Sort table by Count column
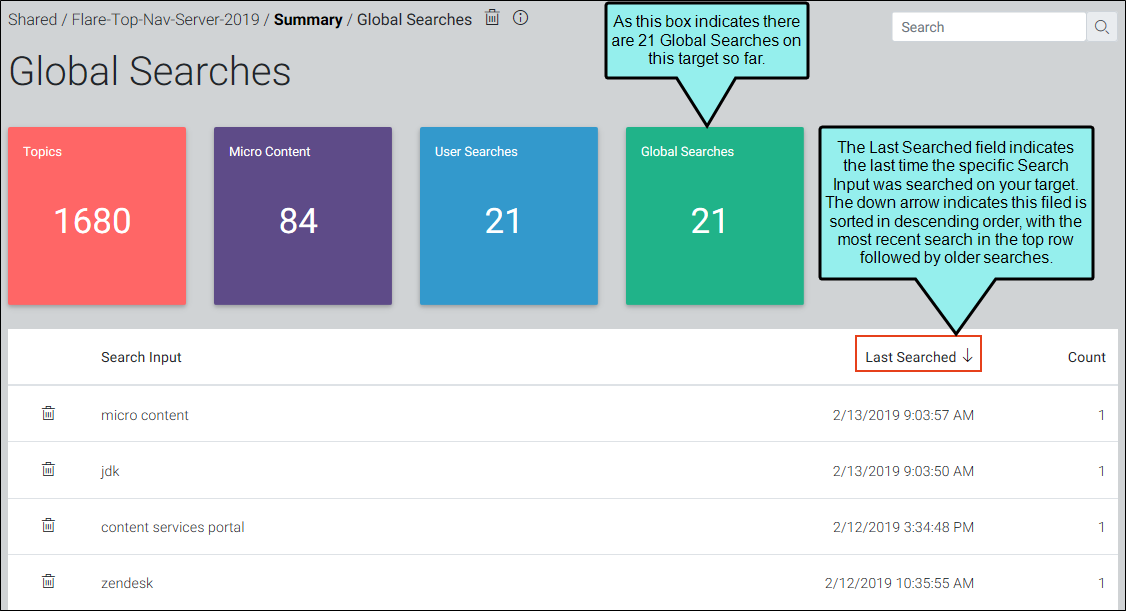 1087,357
